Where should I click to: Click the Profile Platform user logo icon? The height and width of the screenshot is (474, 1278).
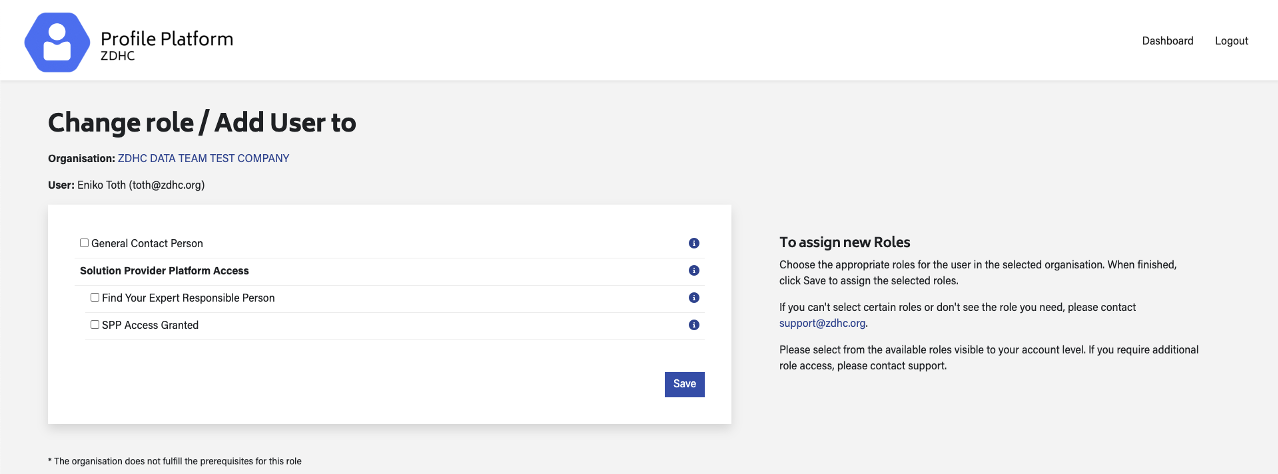click(57, 43)
